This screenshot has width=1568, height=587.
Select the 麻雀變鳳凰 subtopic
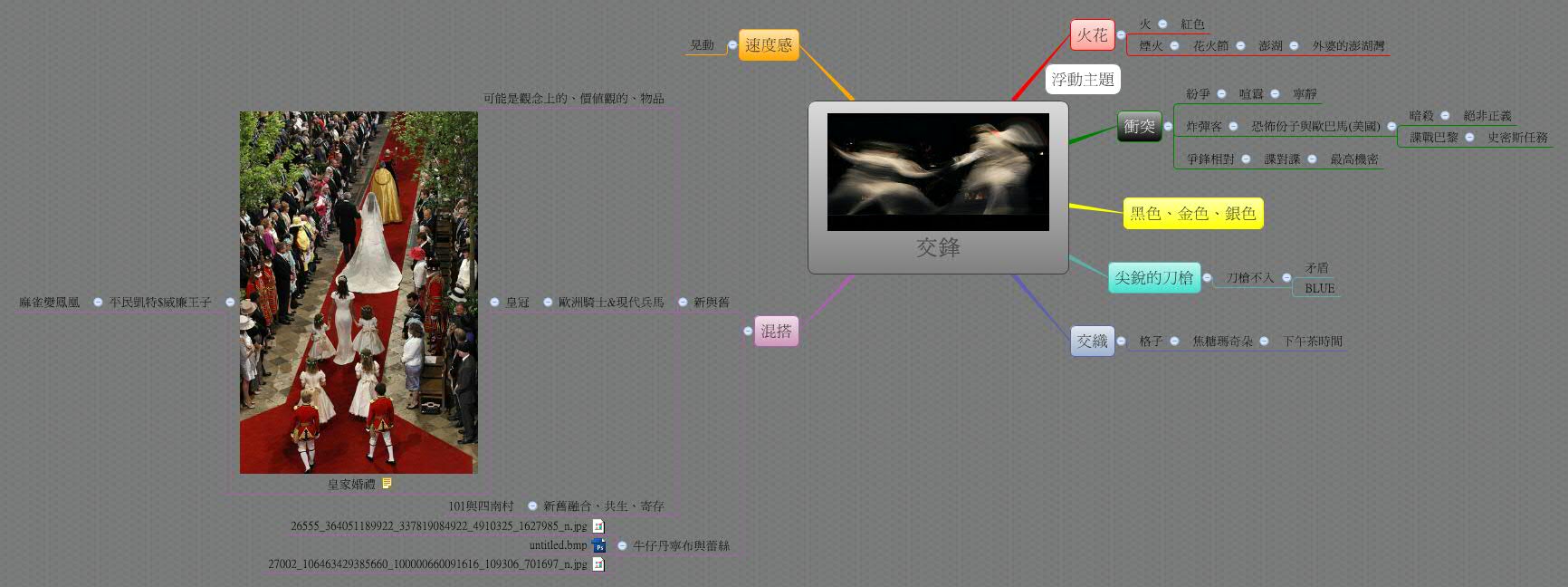click(x=50, y=303)
